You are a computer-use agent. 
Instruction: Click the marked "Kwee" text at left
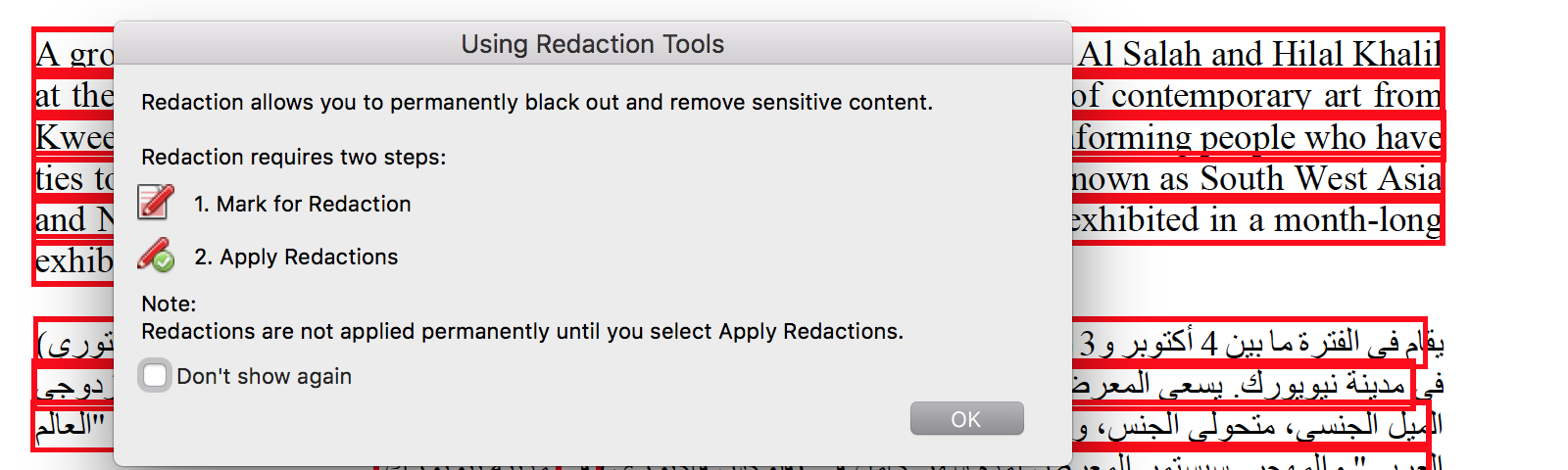pyautogui.click(x=74, y=137)
